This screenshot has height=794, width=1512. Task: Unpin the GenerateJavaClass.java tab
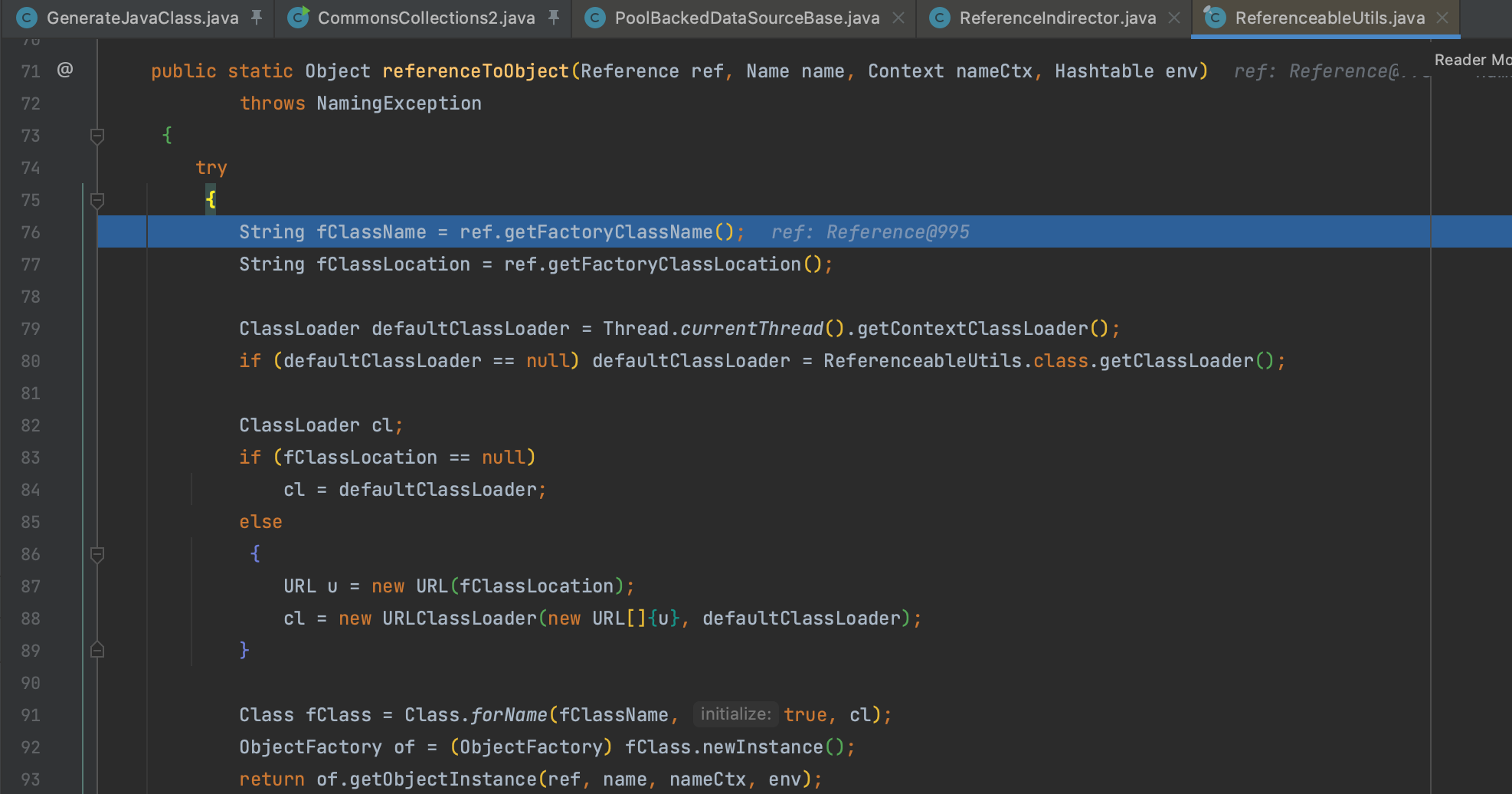point(257,17)
